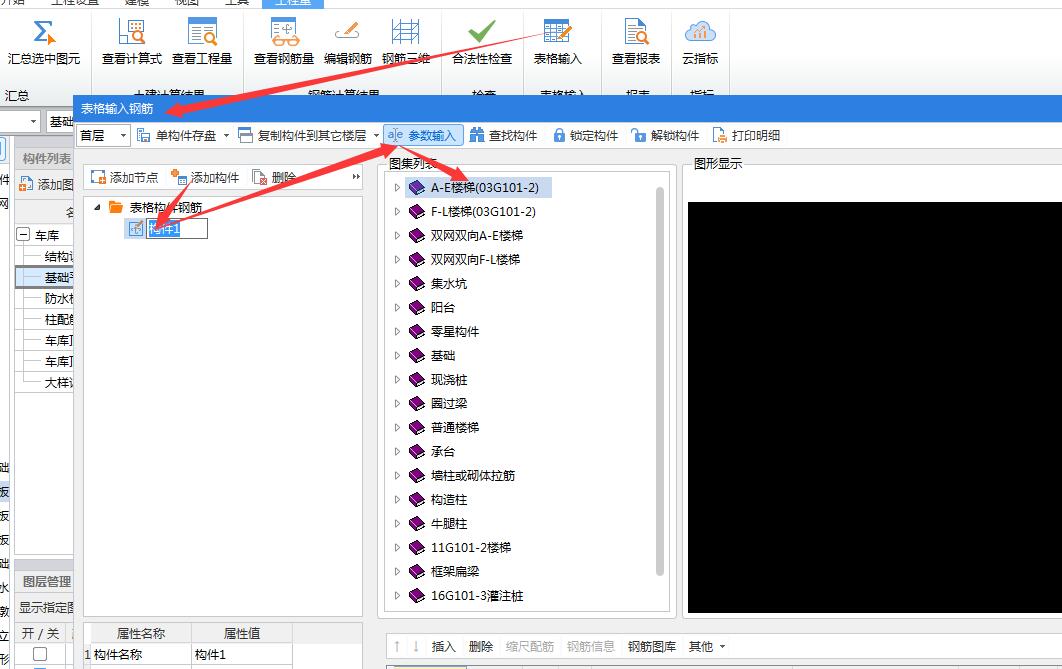Viewport: 1062px width, 669px height.
Task: Click 钢筋信息 button
Action: (591, 647)
